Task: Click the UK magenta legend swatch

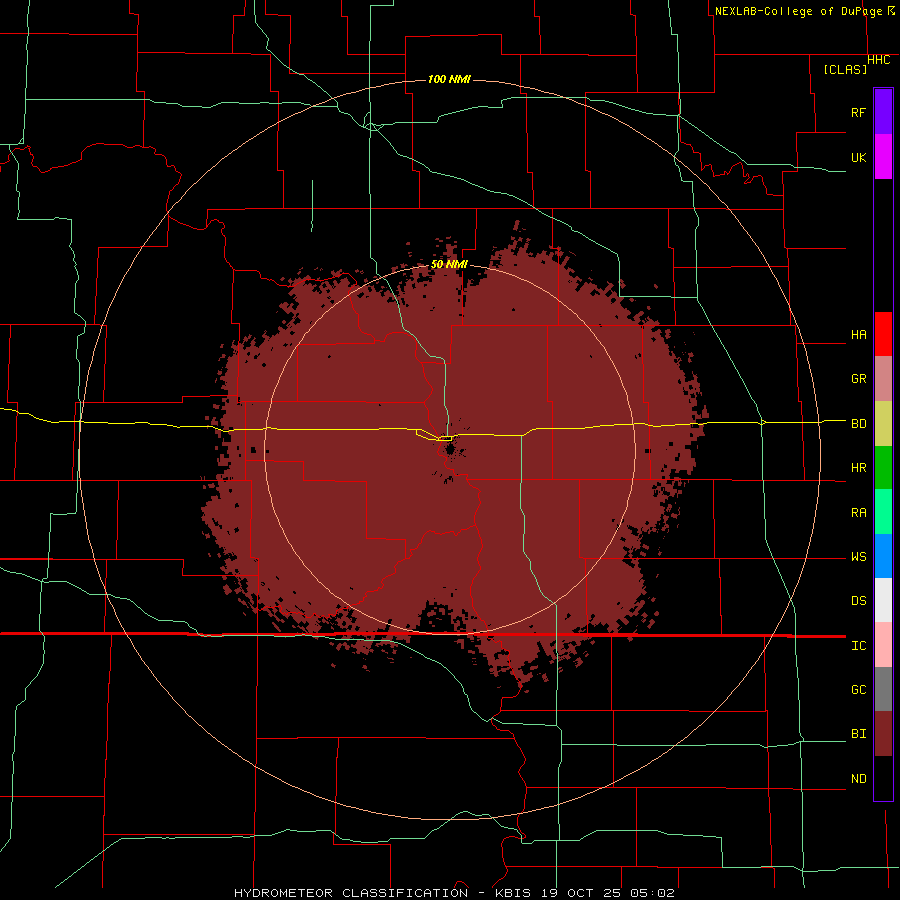Action: pyautogui.click(x=883, y=157)
